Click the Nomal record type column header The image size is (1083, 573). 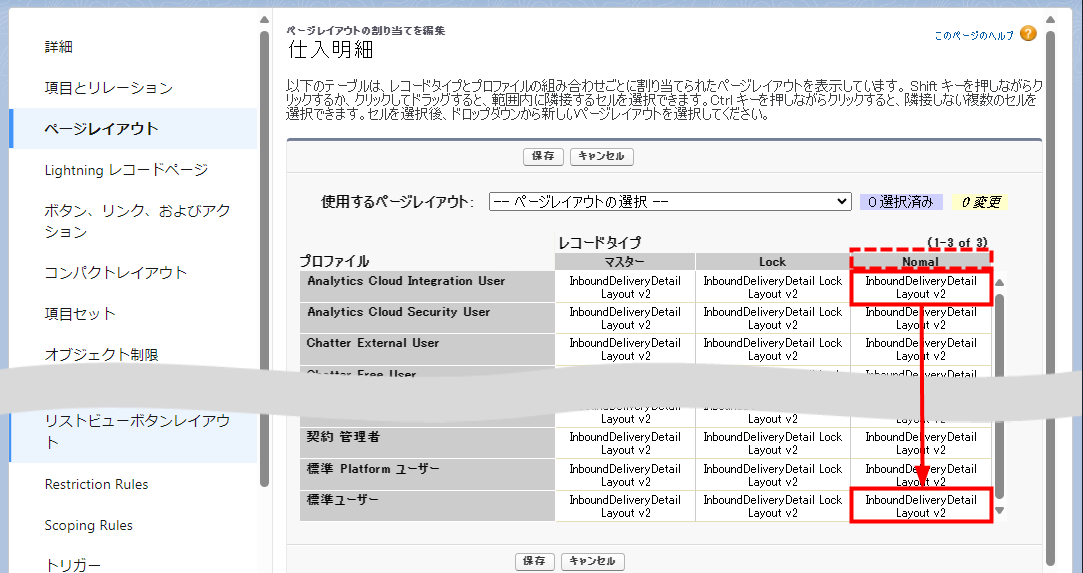(920, 262)
